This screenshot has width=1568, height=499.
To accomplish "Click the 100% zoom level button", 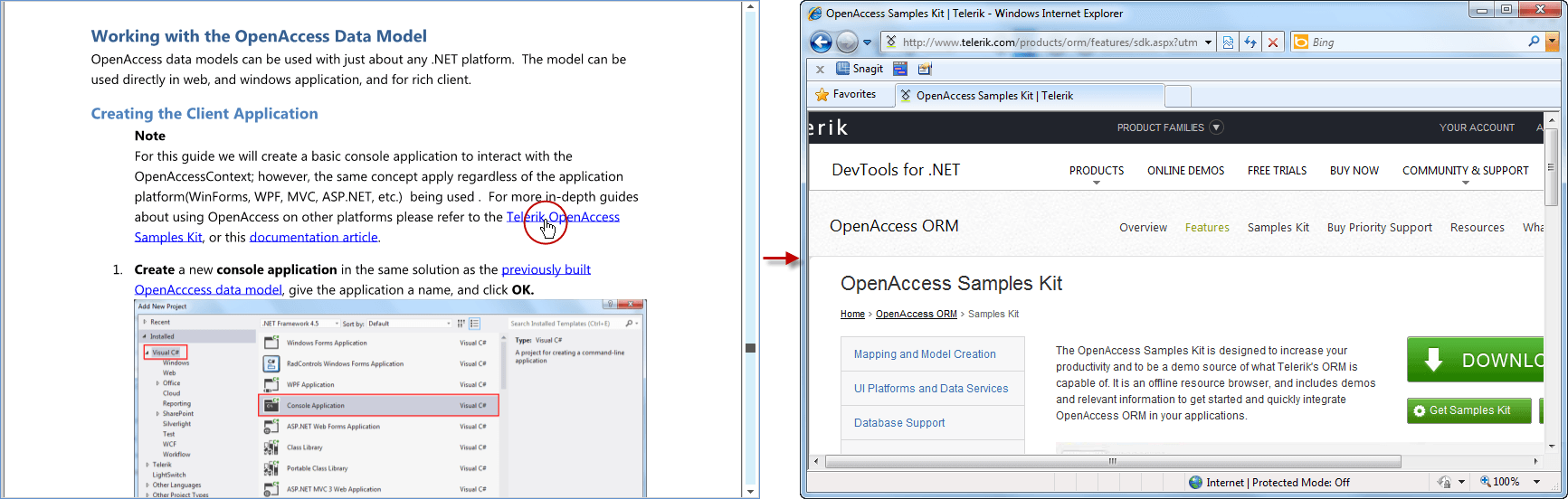I will point(1500,483).
